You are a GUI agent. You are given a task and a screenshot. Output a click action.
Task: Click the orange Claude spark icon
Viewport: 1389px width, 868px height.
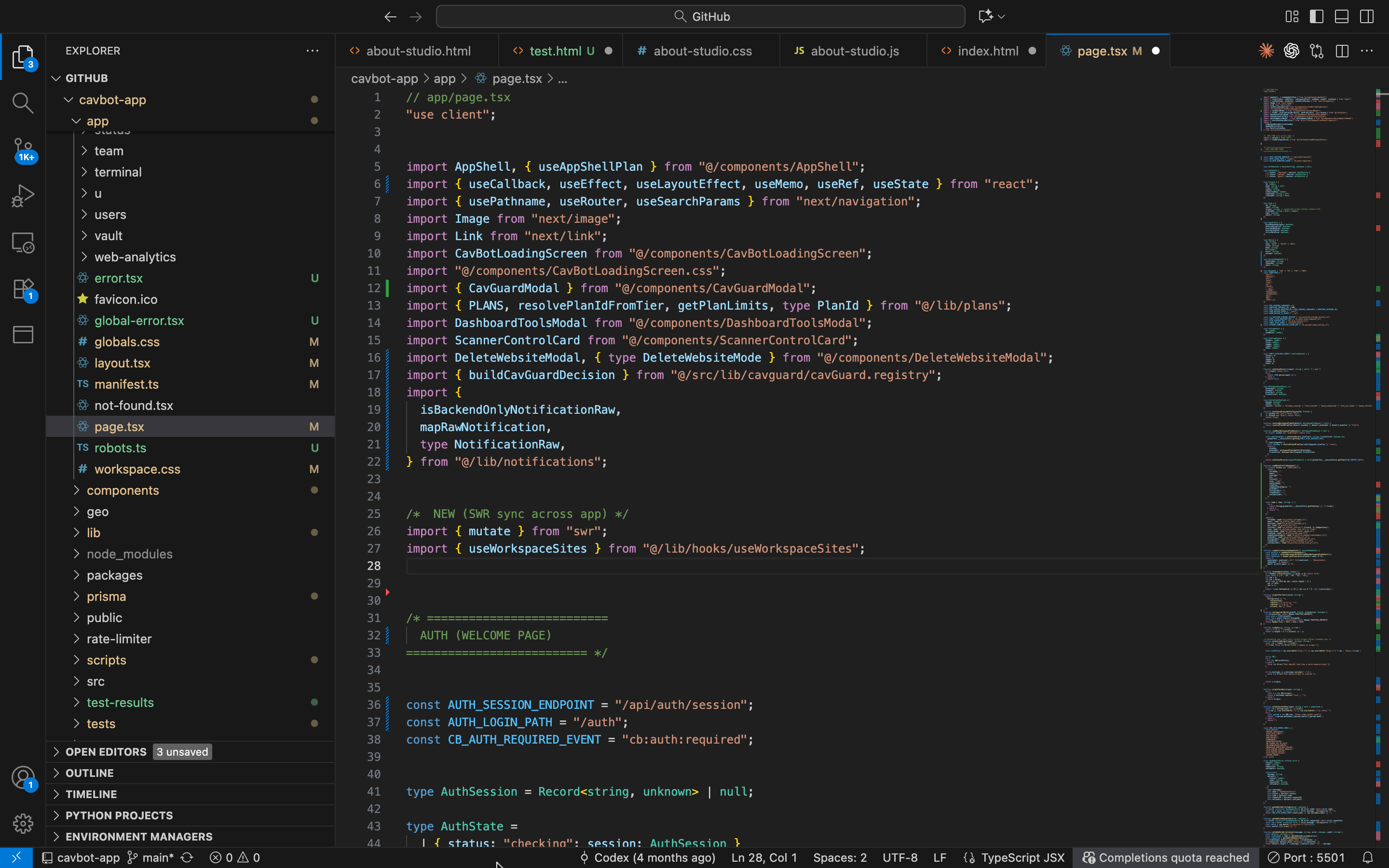click(1266, 51)
